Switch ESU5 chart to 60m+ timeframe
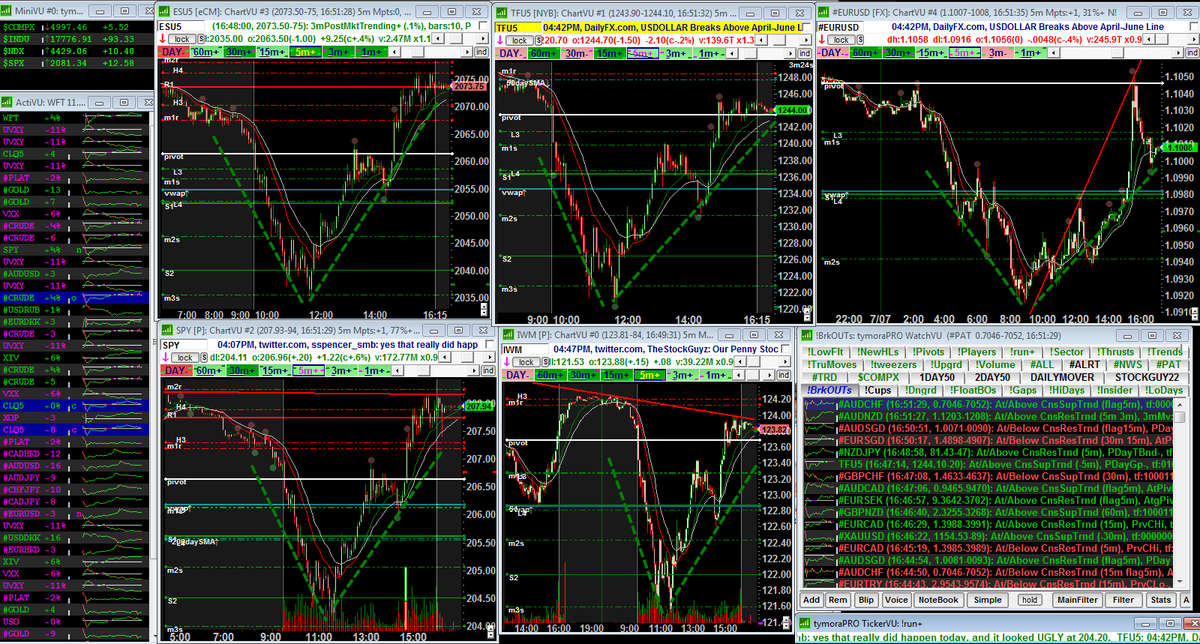 [x=204, y=52]
